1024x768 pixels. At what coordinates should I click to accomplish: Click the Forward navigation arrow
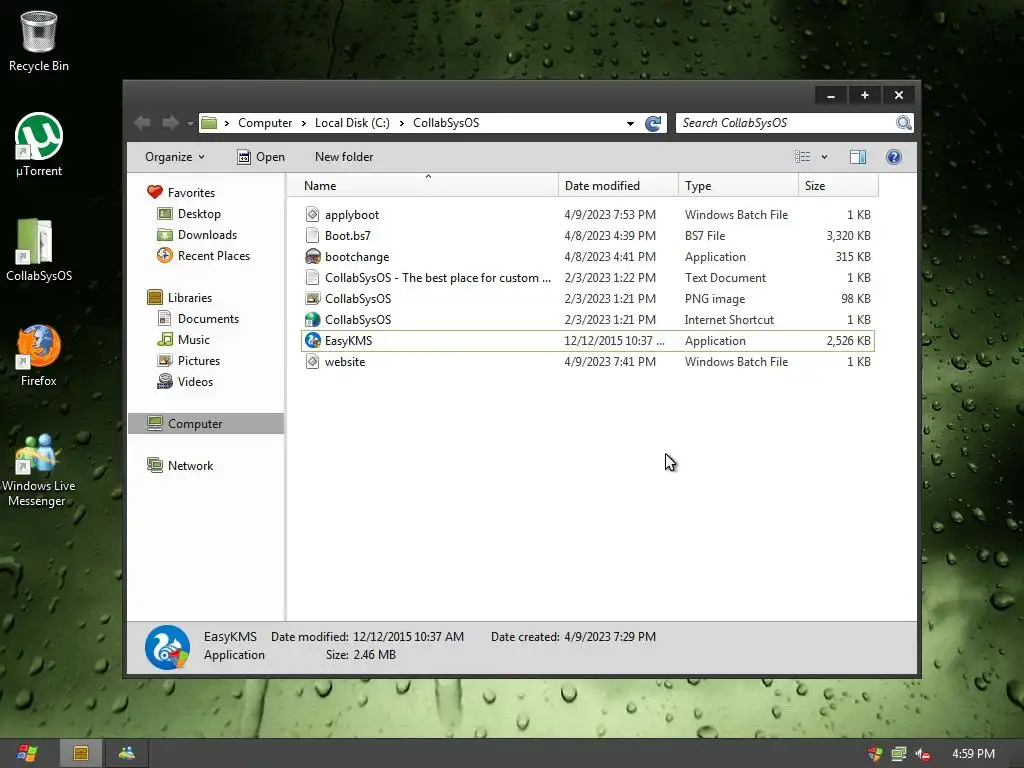[x=170, y=123]
